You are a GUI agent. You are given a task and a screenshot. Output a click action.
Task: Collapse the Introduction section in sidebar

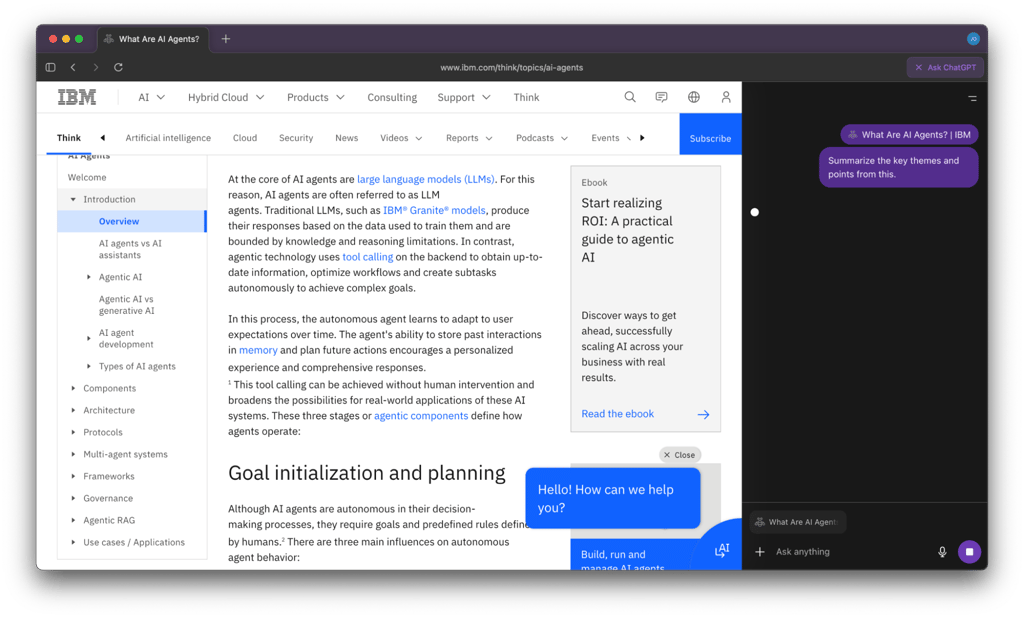click(73, 199)
